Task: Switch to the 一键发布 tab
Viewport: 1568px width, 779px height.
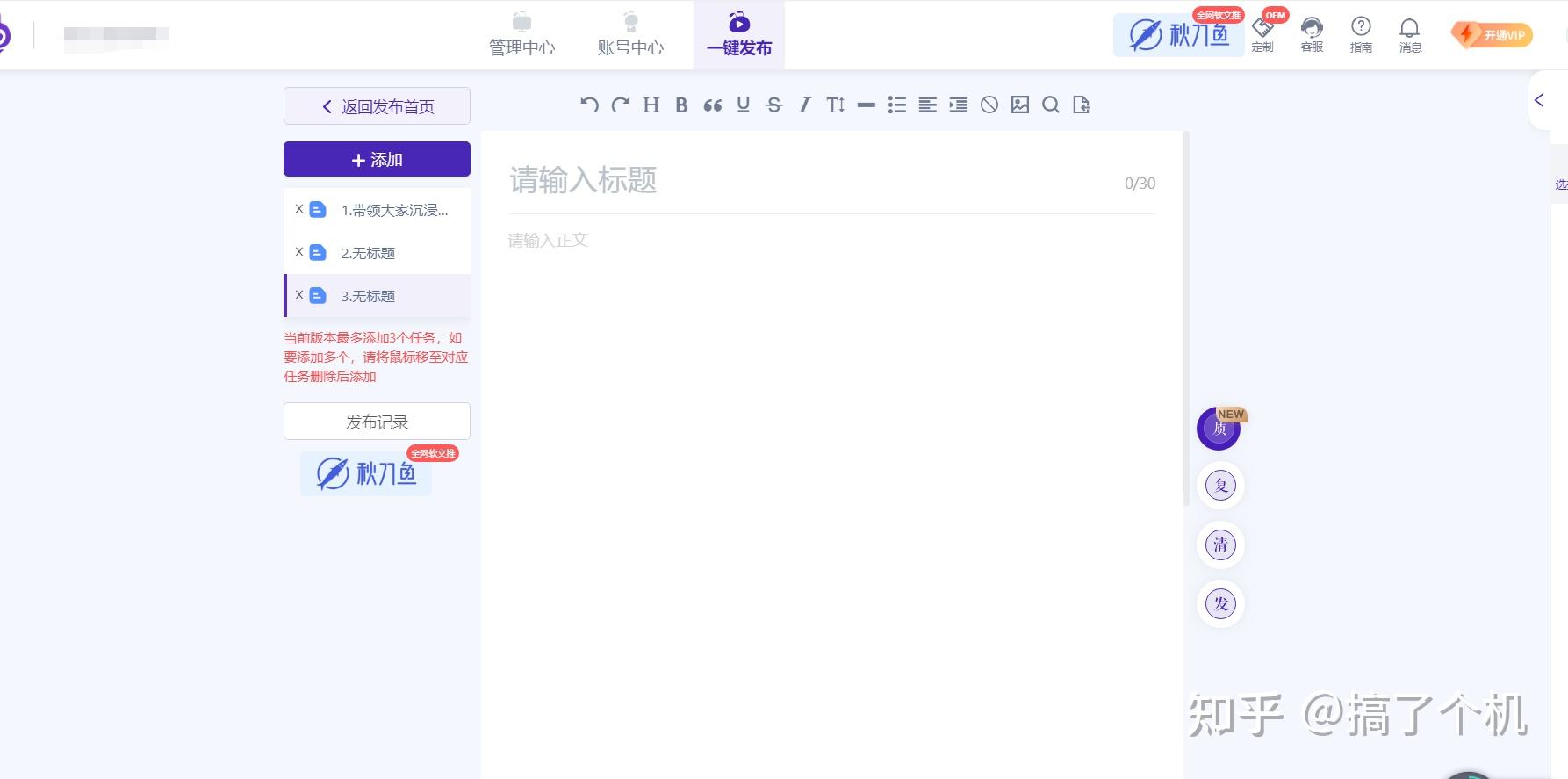Action: (739, 35)
